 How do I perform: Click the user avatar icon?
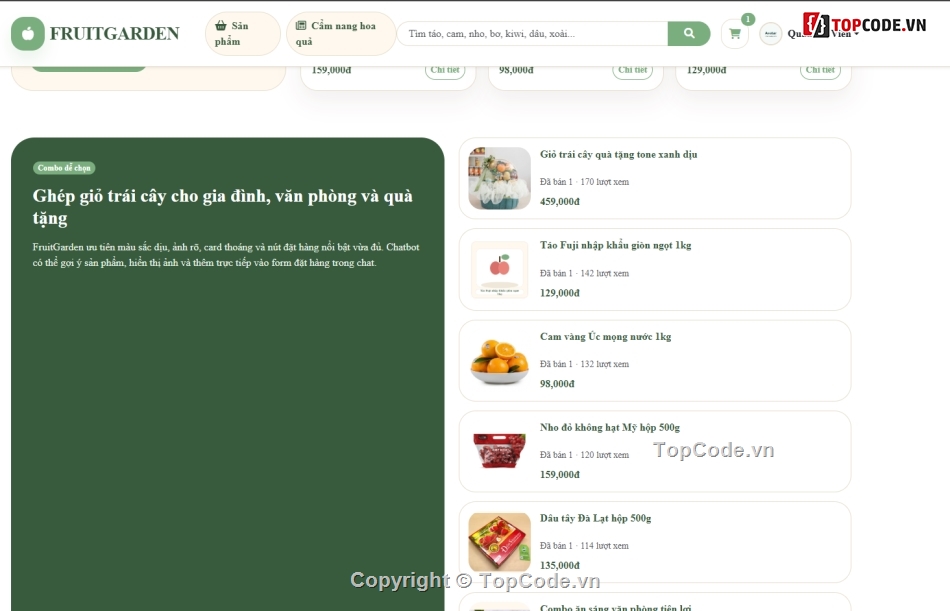click(x=771, y=34)
